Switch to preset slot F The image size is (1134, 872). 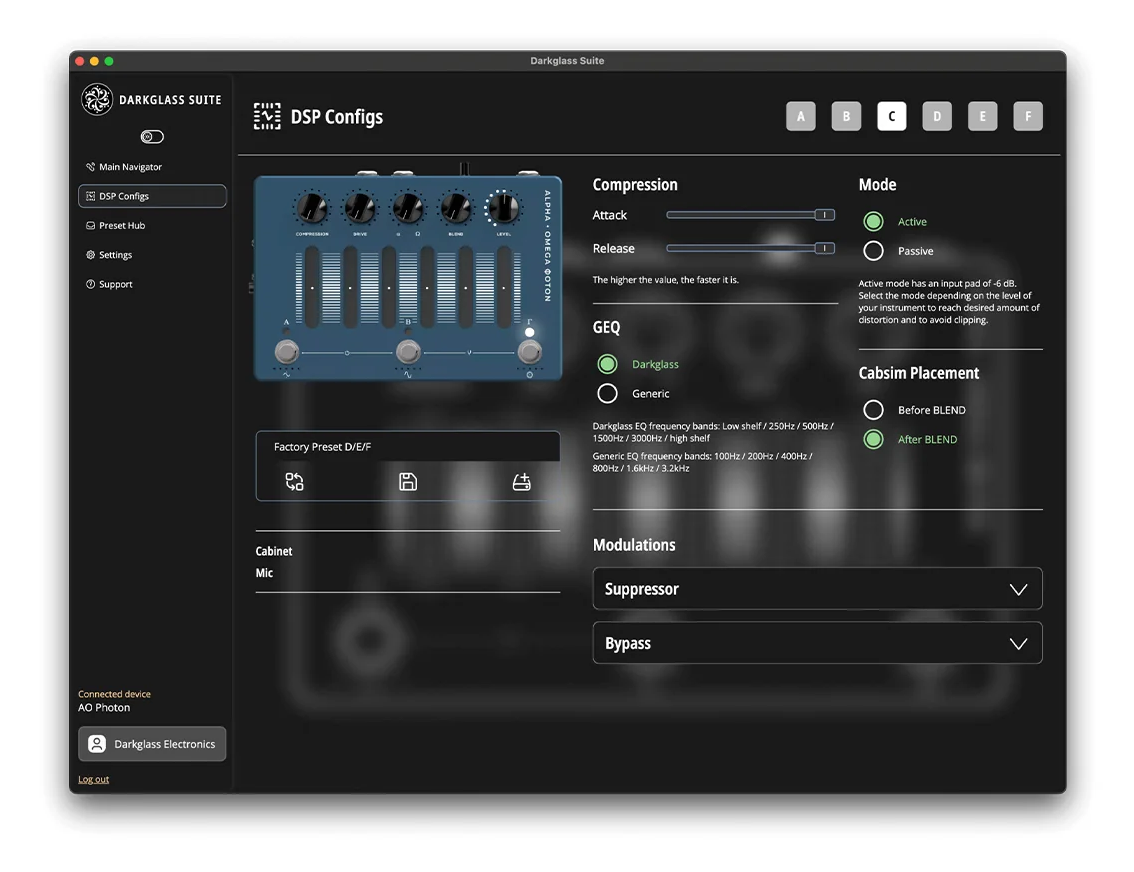1028,116
